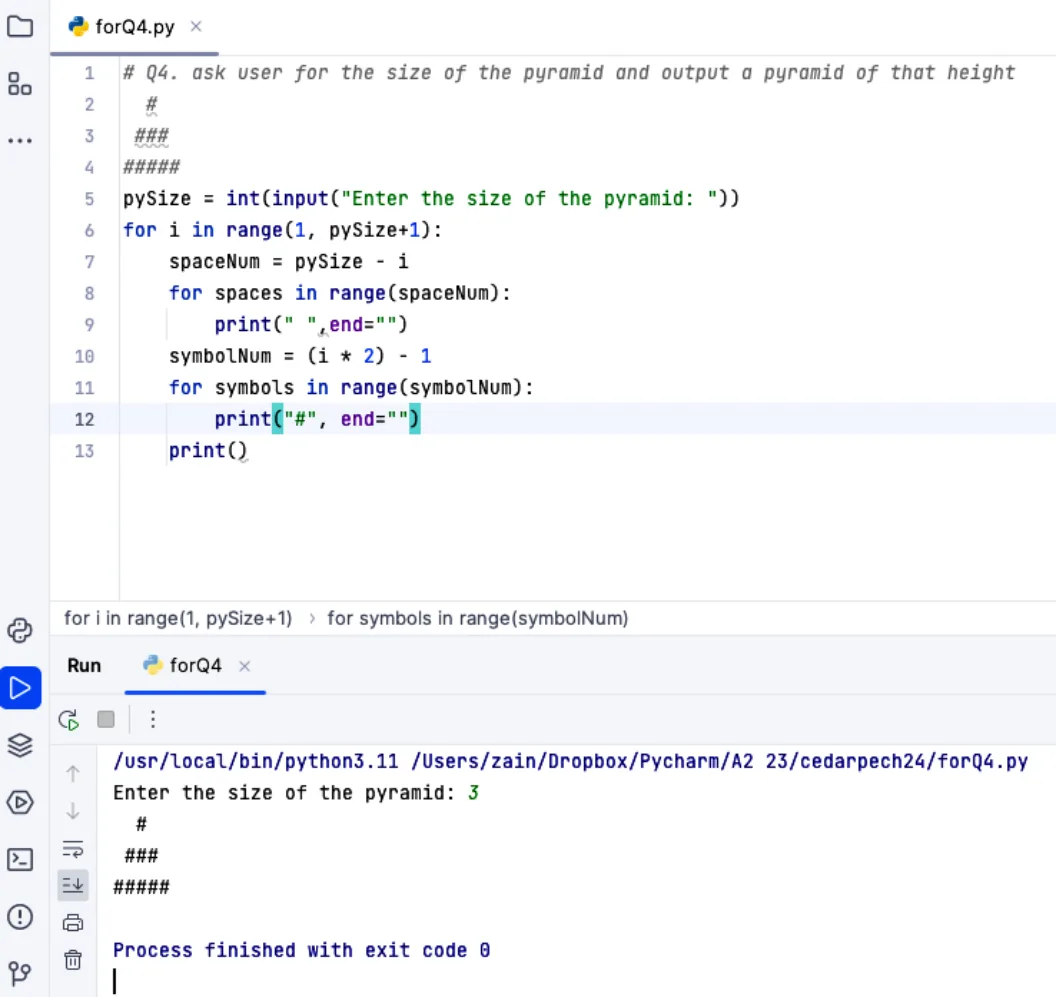Click 'for spaces in range(spaceNum):' line
Screen dimensions: 1056x997
339,293
